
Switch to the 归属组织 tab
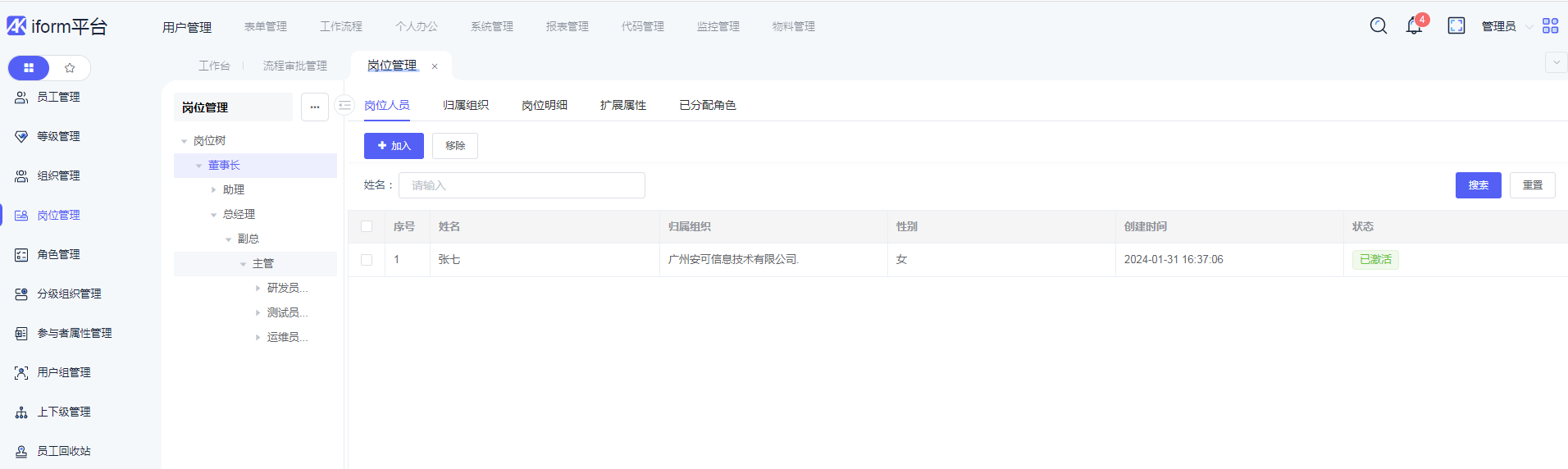[466, 106]
